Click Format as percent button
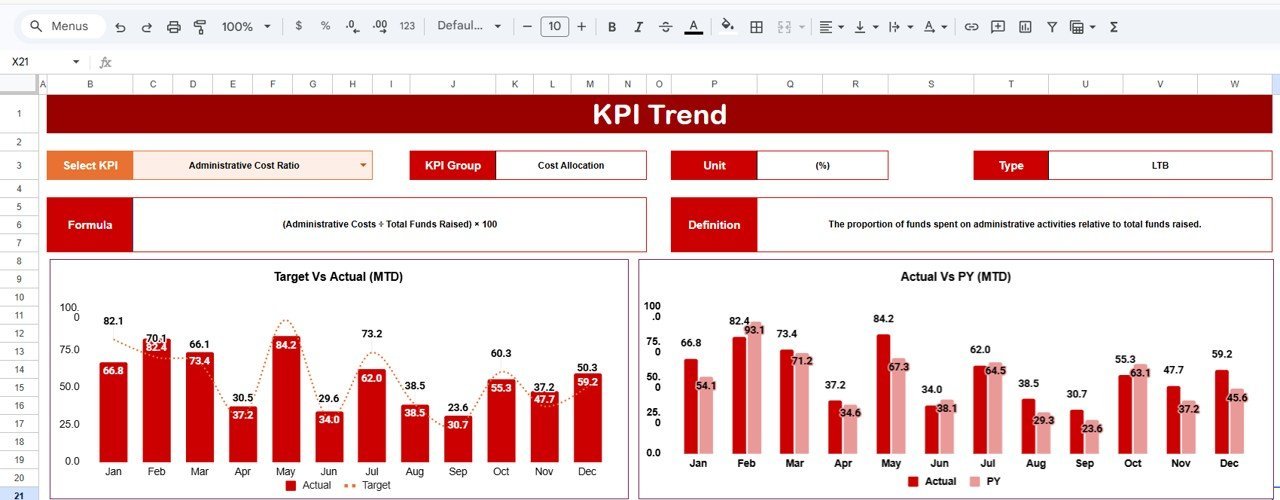The width and height of the screenshot is (1280, 500). point(325,27)
